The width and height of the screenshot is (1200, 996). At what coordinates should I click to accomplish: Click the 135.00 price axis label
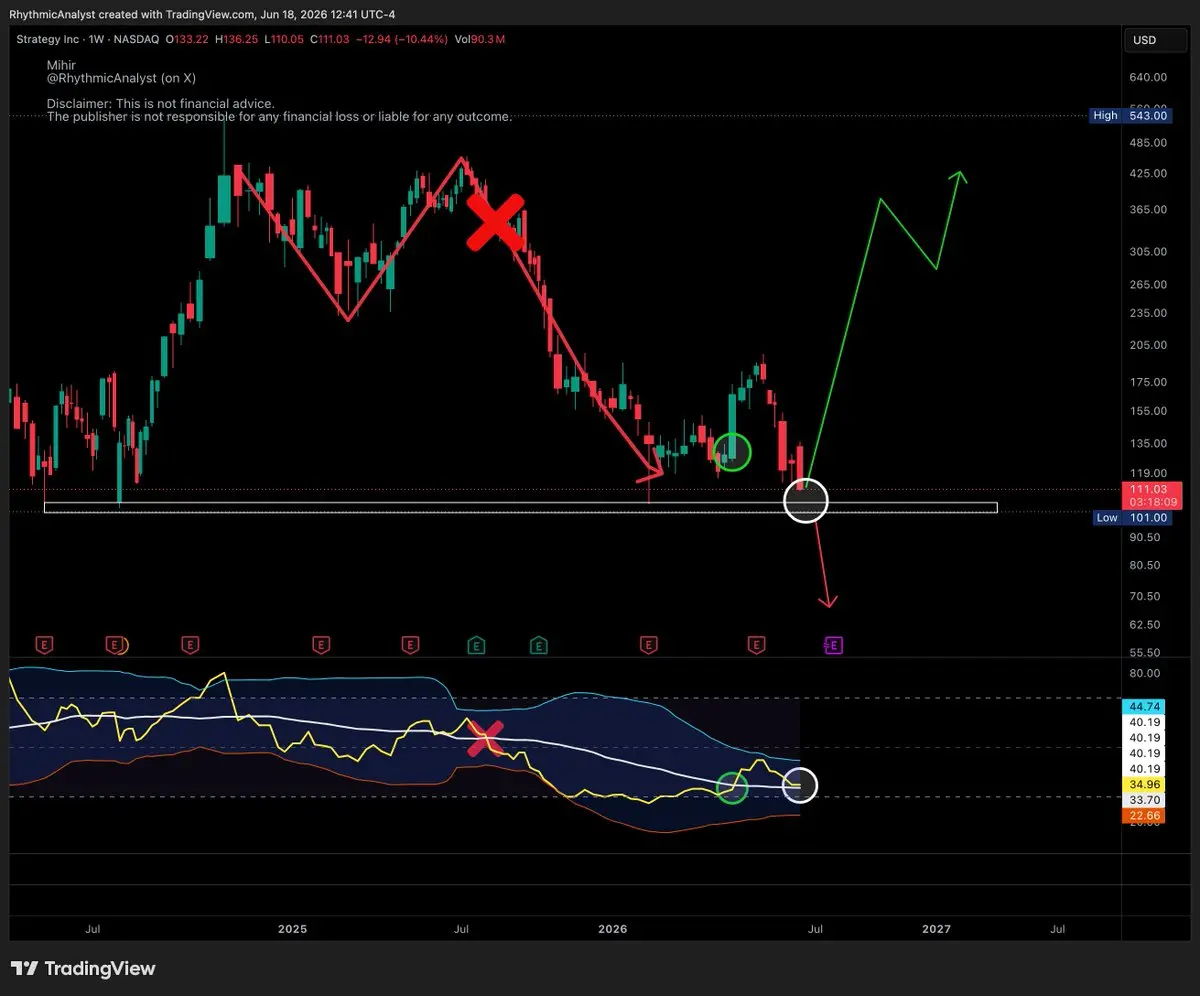(x=1148, y=444)
